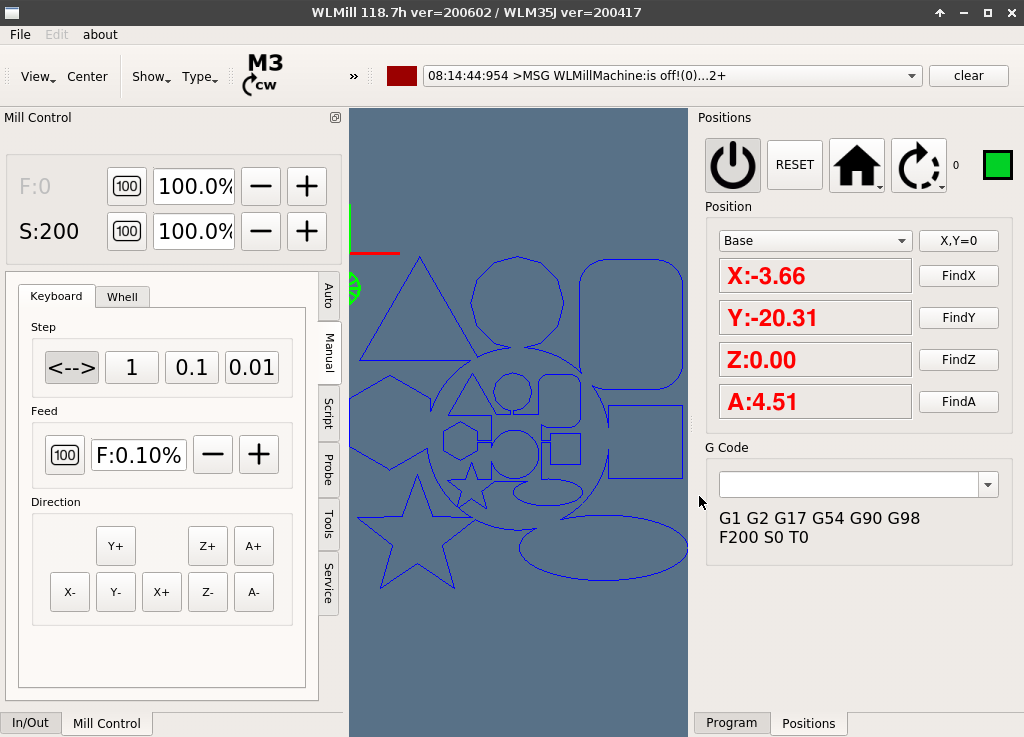Undock the Mill Control panel
The height and width of the screenshot is (737, 1024).
[335, 118]
